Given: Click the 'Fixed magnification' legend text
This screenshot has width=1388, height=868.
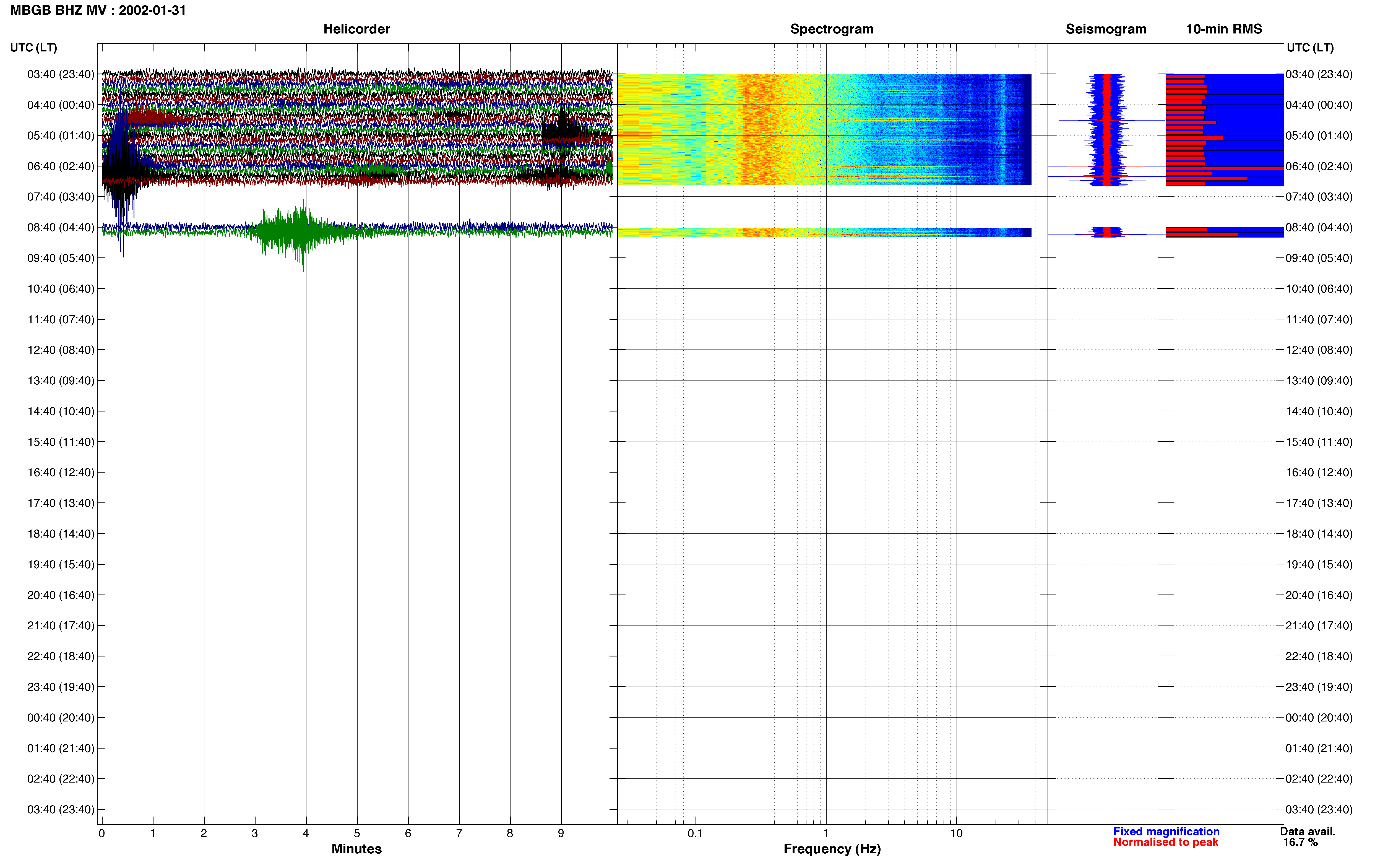Looking at the screenshot, I should pos(1166,831).
